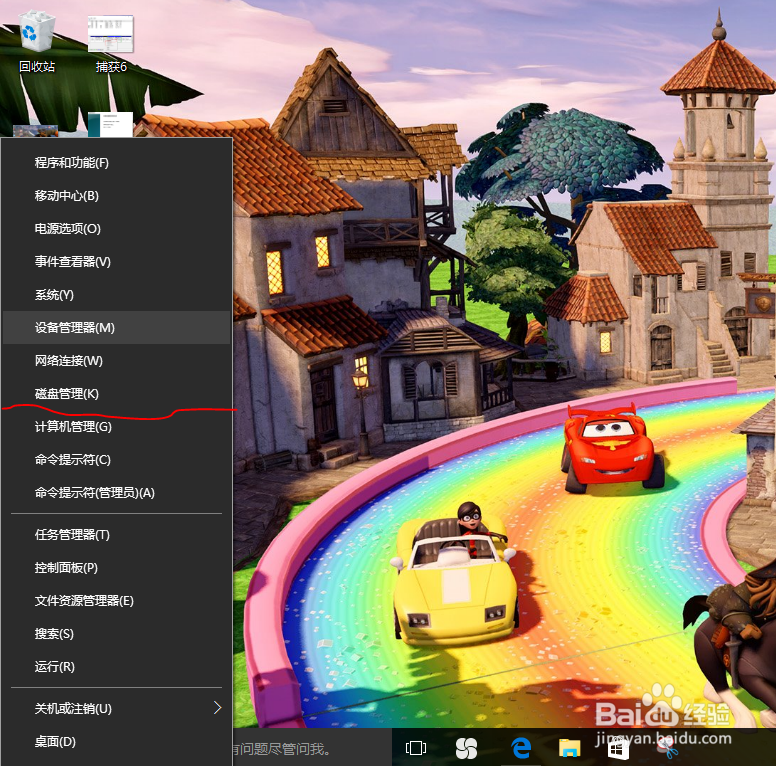Launch 计算机管理(G)
776x766 pixels.
tap(117, 427)
